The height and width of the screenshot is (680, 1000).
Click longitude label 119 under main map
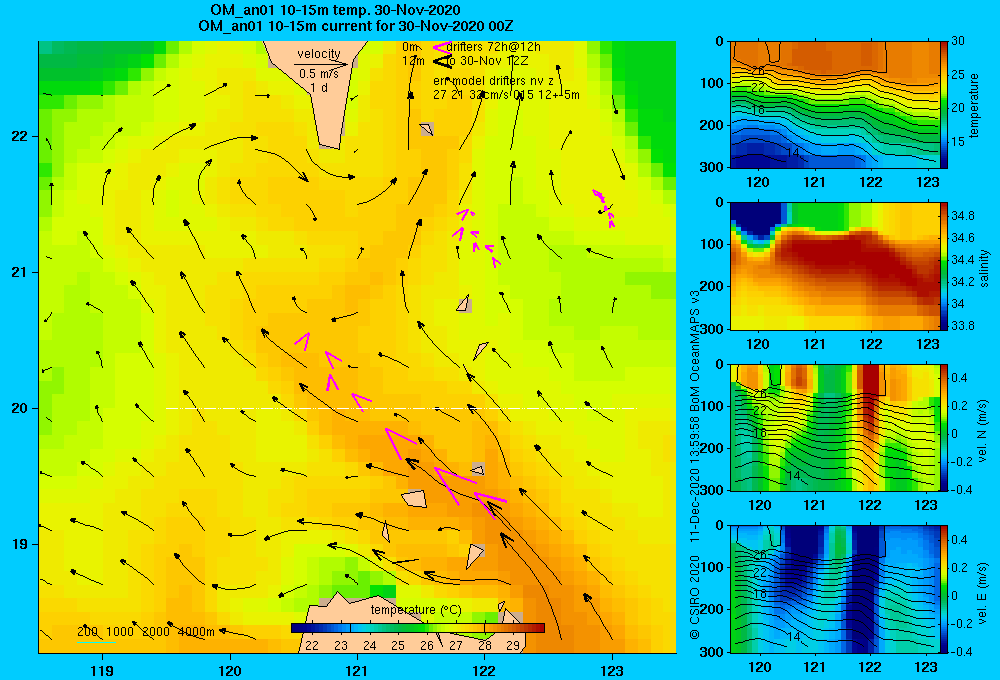coord(102,670)
